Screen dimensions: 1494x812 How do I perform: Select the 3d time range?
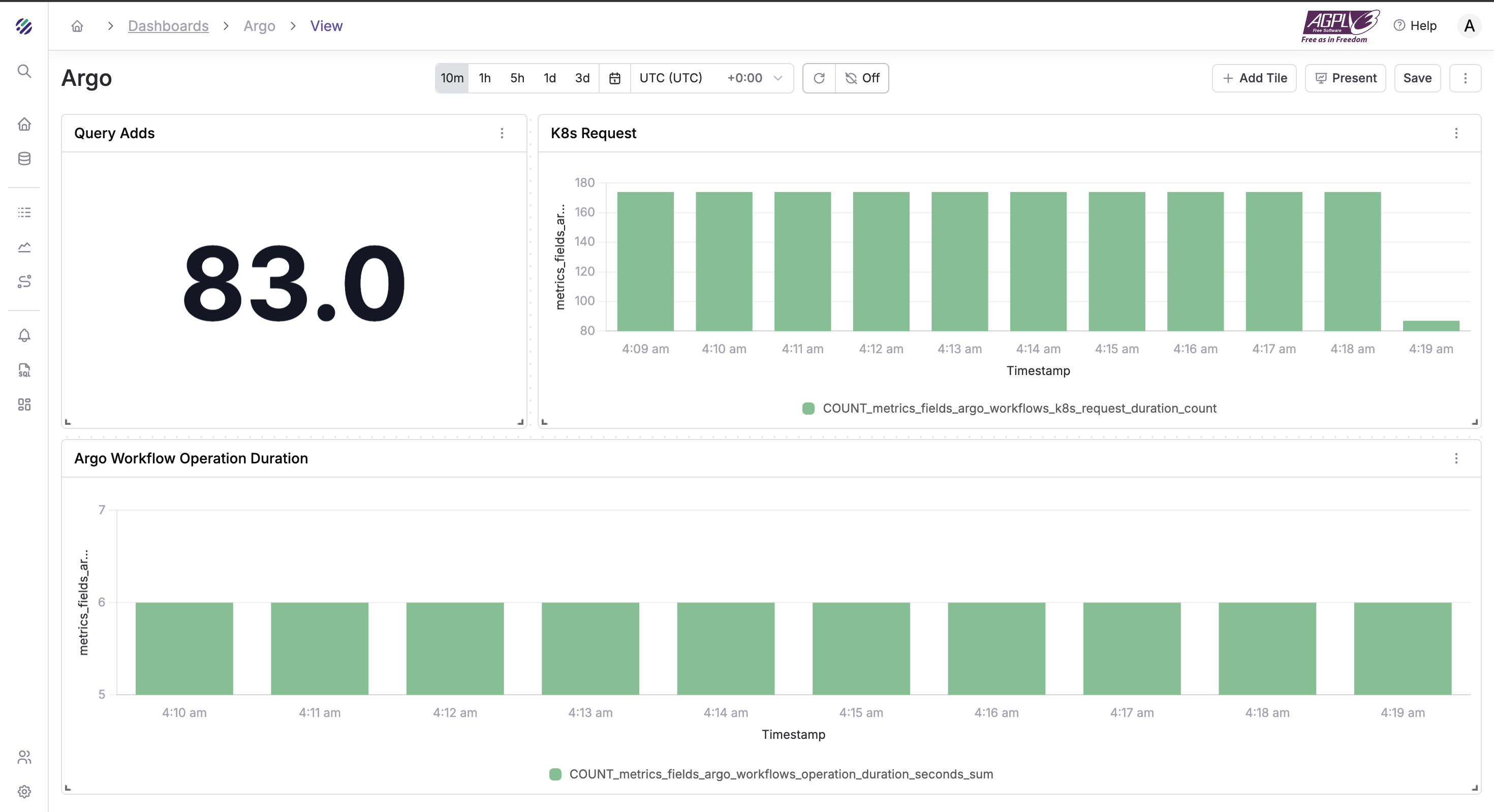coord(582,78)
